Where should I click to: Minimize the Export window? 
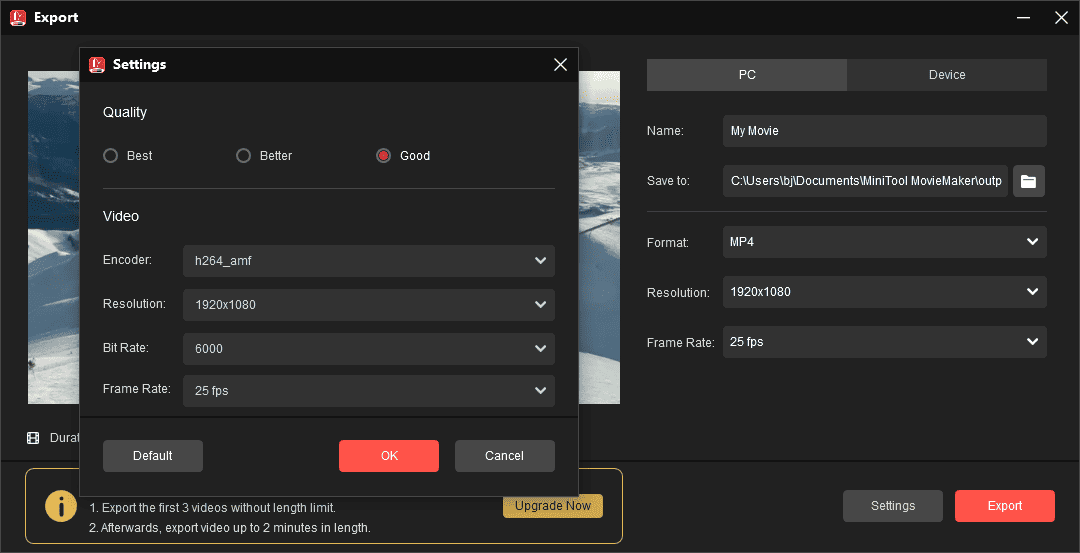[x=1024, y=18]
